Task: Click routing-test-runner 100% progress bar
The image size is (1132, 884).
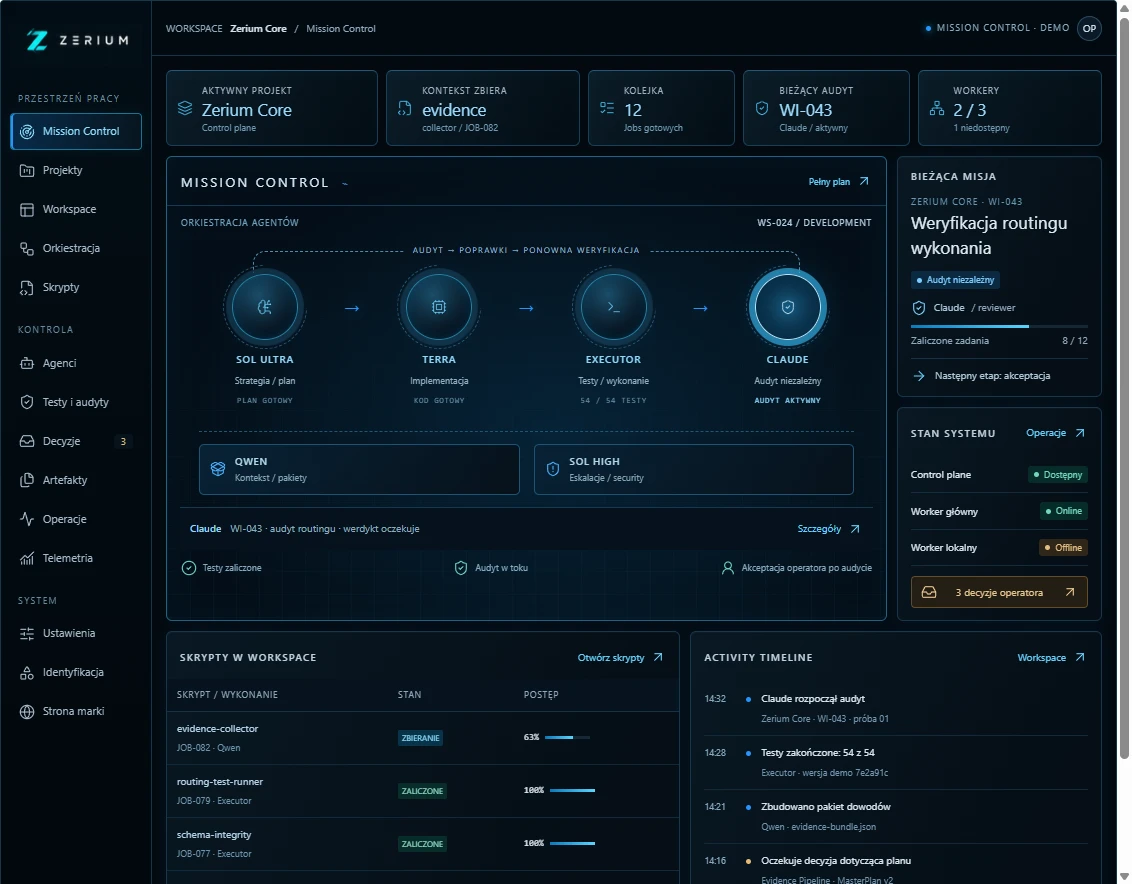Action: (x=572, y=790)
